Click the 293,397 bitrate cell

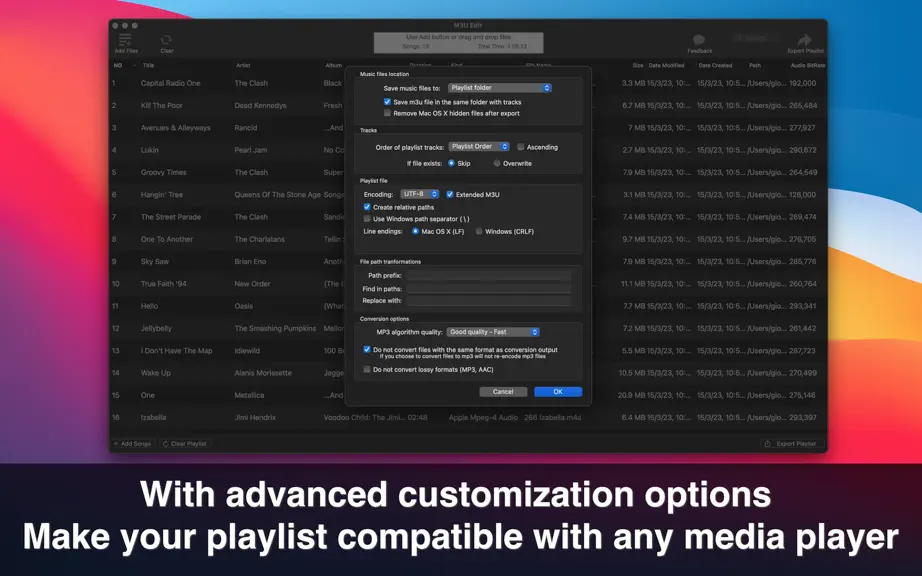pos(803,418)
